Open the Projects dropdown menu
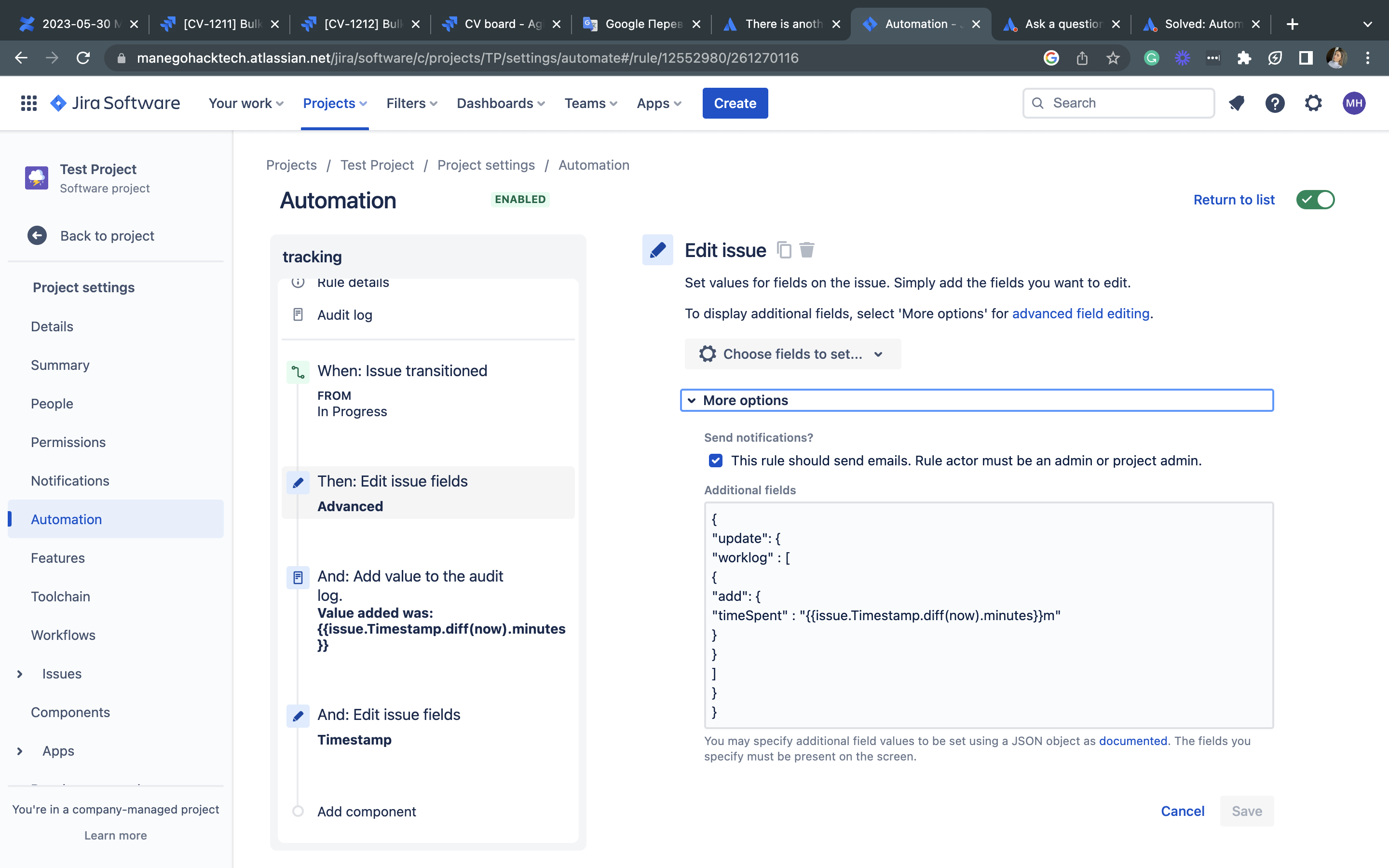 click(335, 103)
